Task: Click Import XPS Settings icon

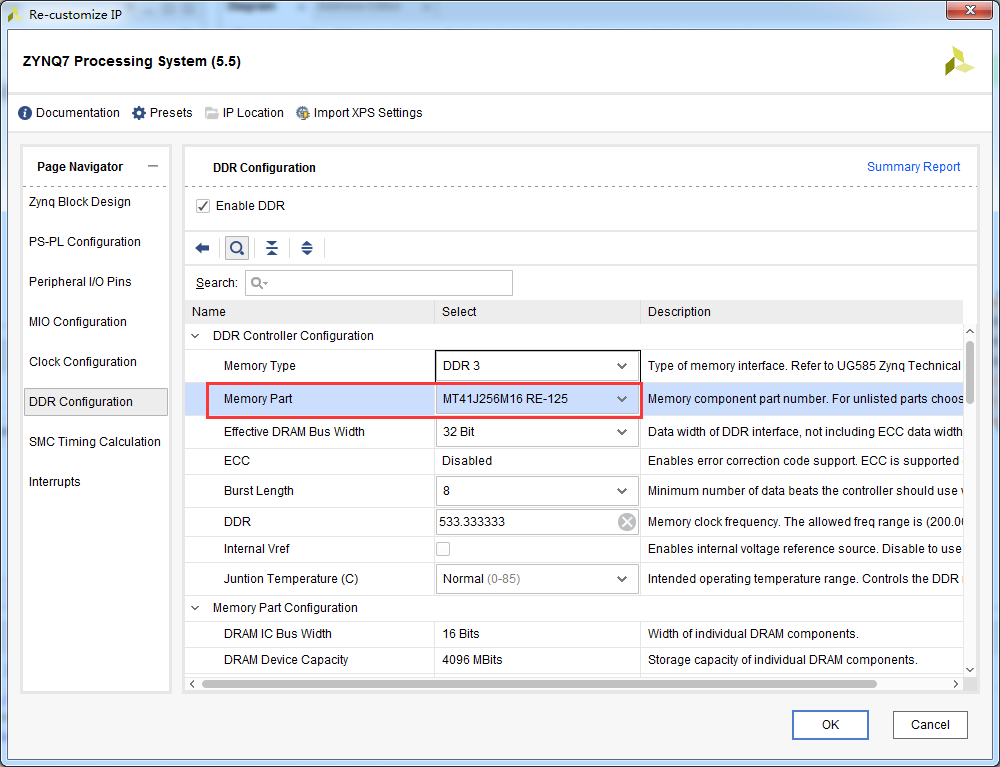Action: (303, 113)
